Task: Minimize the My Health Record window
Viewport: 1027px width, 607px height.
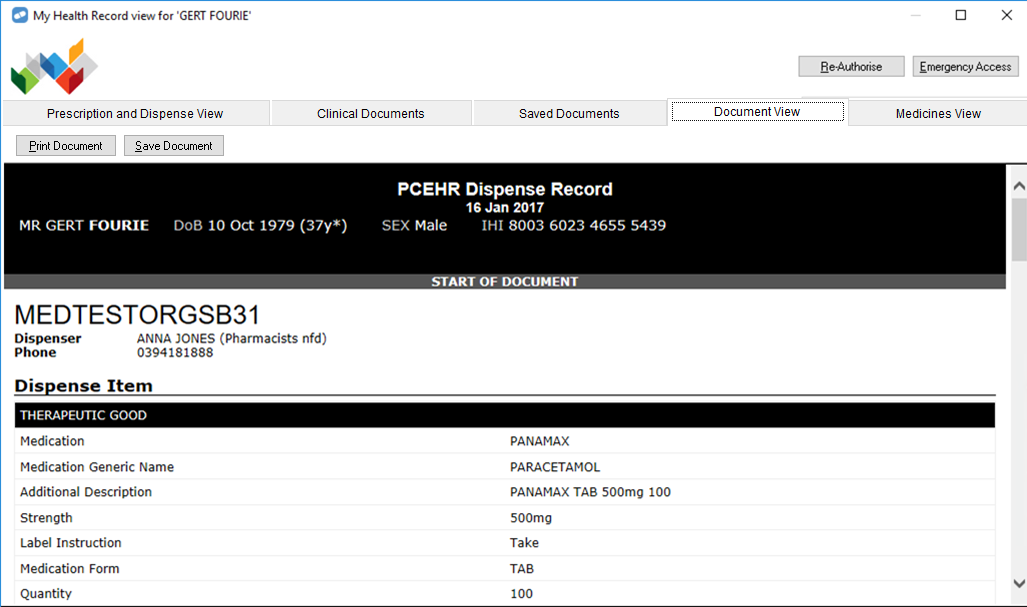Action: pos(915,15)
